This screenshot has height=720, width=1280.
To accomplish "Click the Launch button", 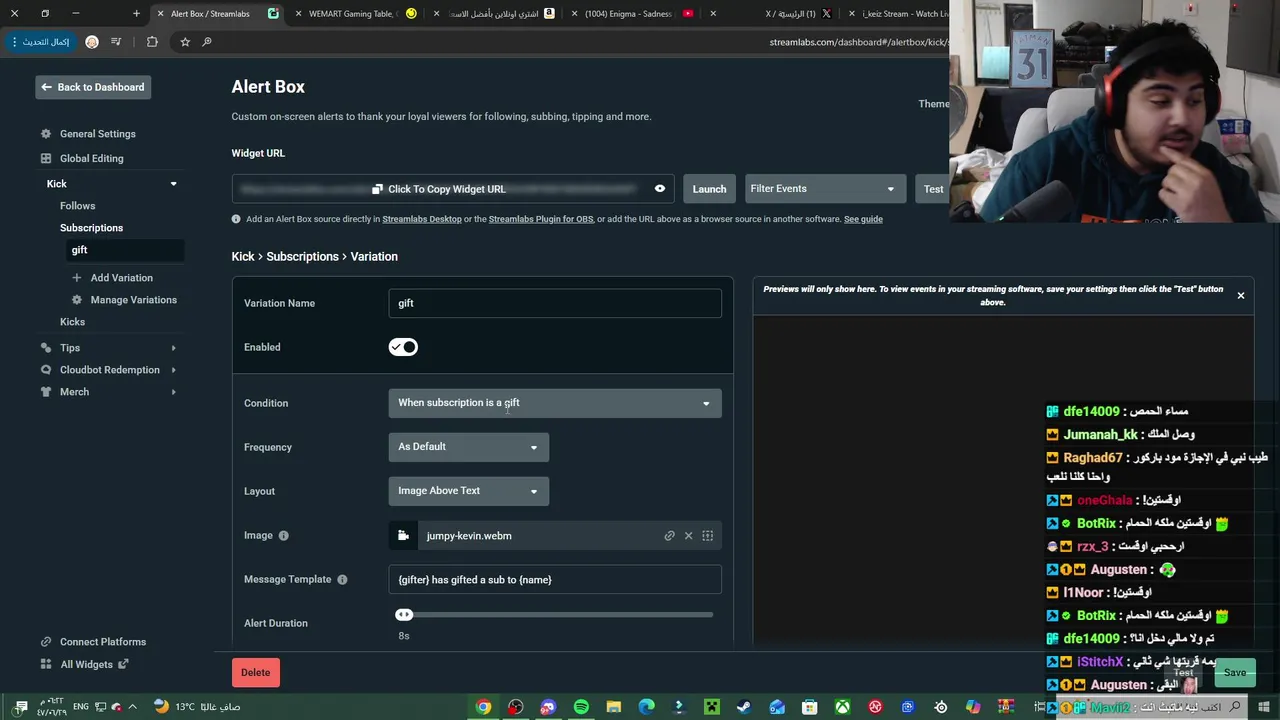I will click(x=709, y=189).
